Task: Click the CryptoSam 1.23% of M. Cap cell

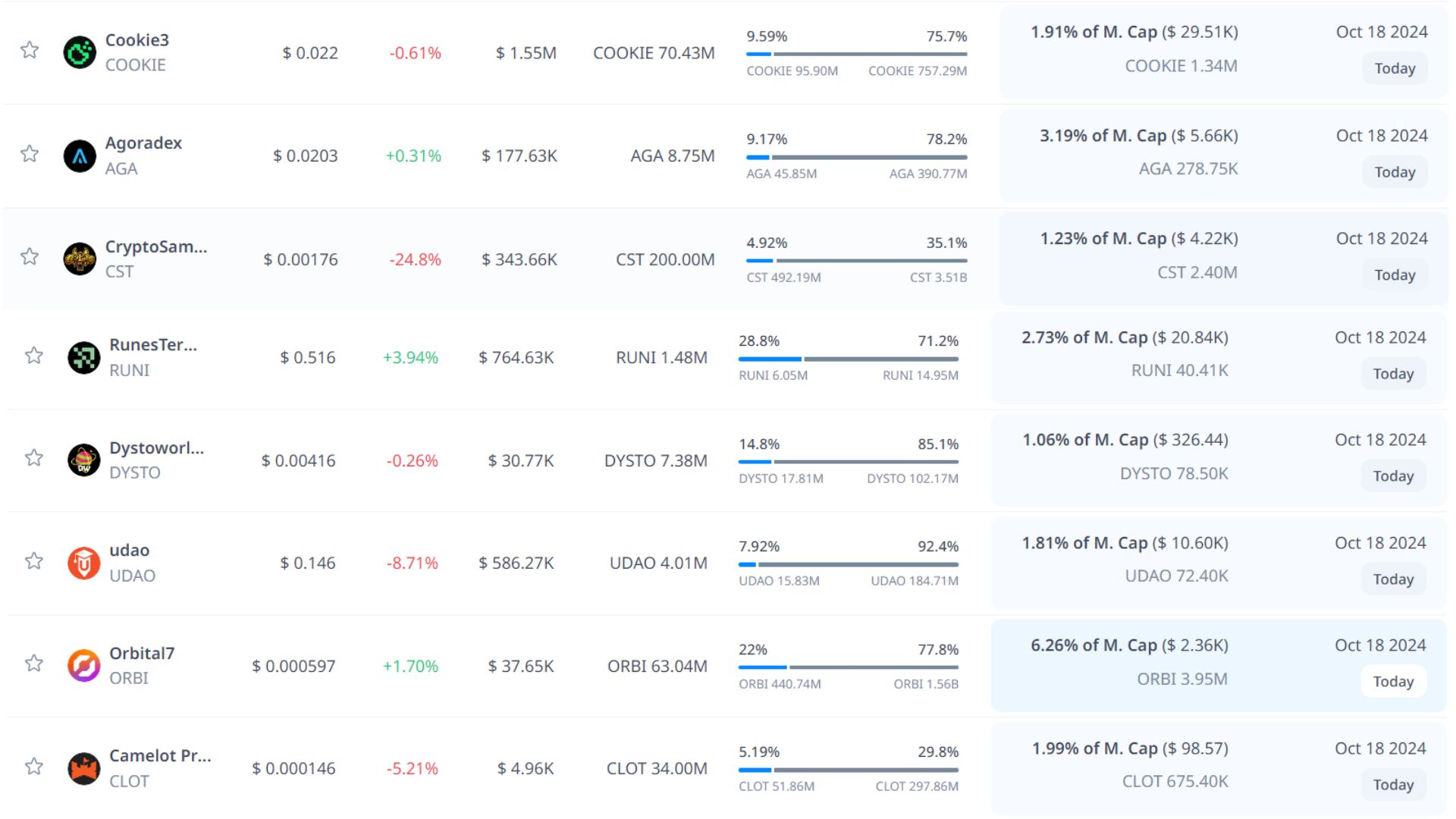Action: (1138, 239)
